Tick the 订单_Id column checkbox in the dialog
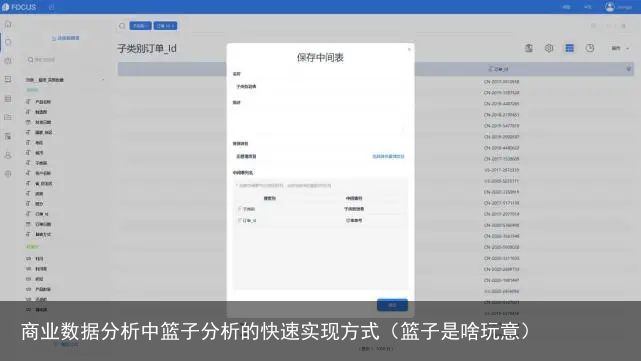 tap(240, 220)
